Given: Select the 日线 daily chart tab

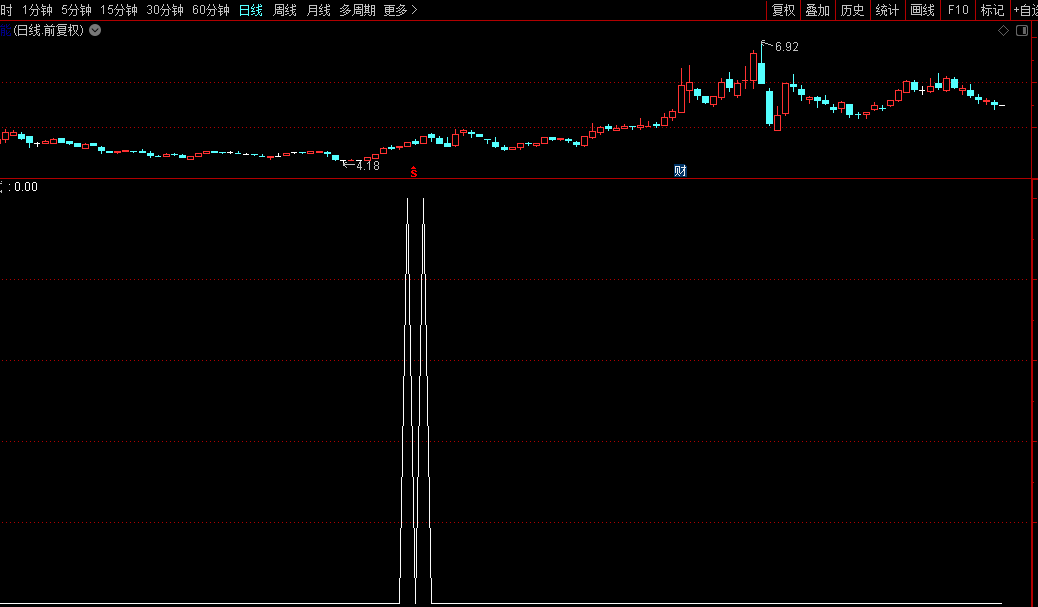Looking at the screenshot, I should 251,10.
